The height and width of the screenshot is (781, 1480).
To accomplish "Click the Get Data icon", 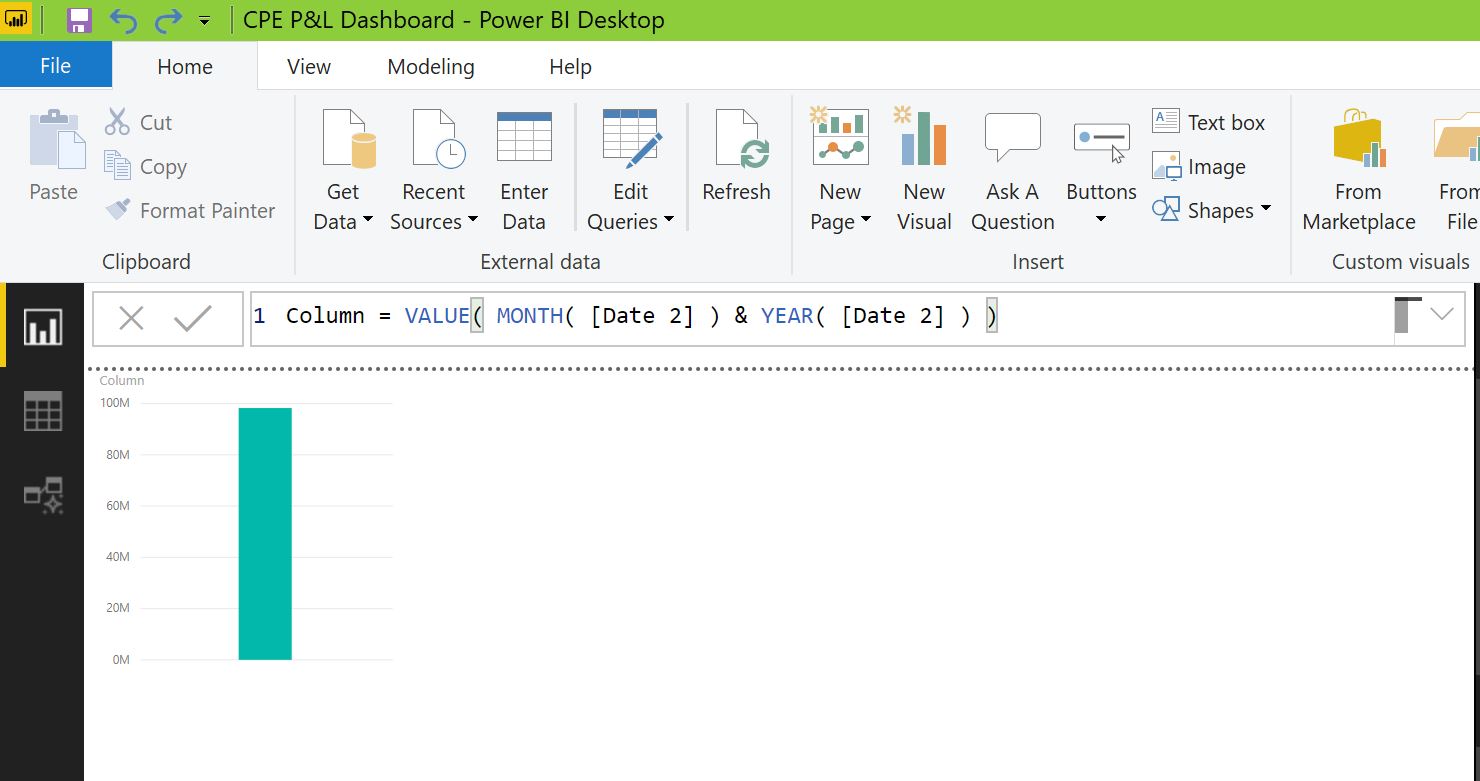I will (349, 138).
